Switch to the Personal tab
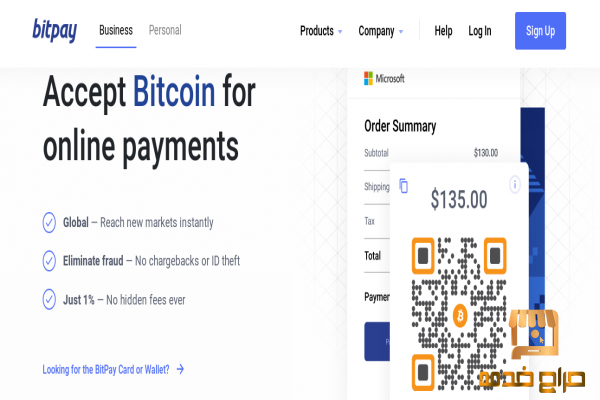Screen dimensions: 600x400 click(x=165, y=30)
